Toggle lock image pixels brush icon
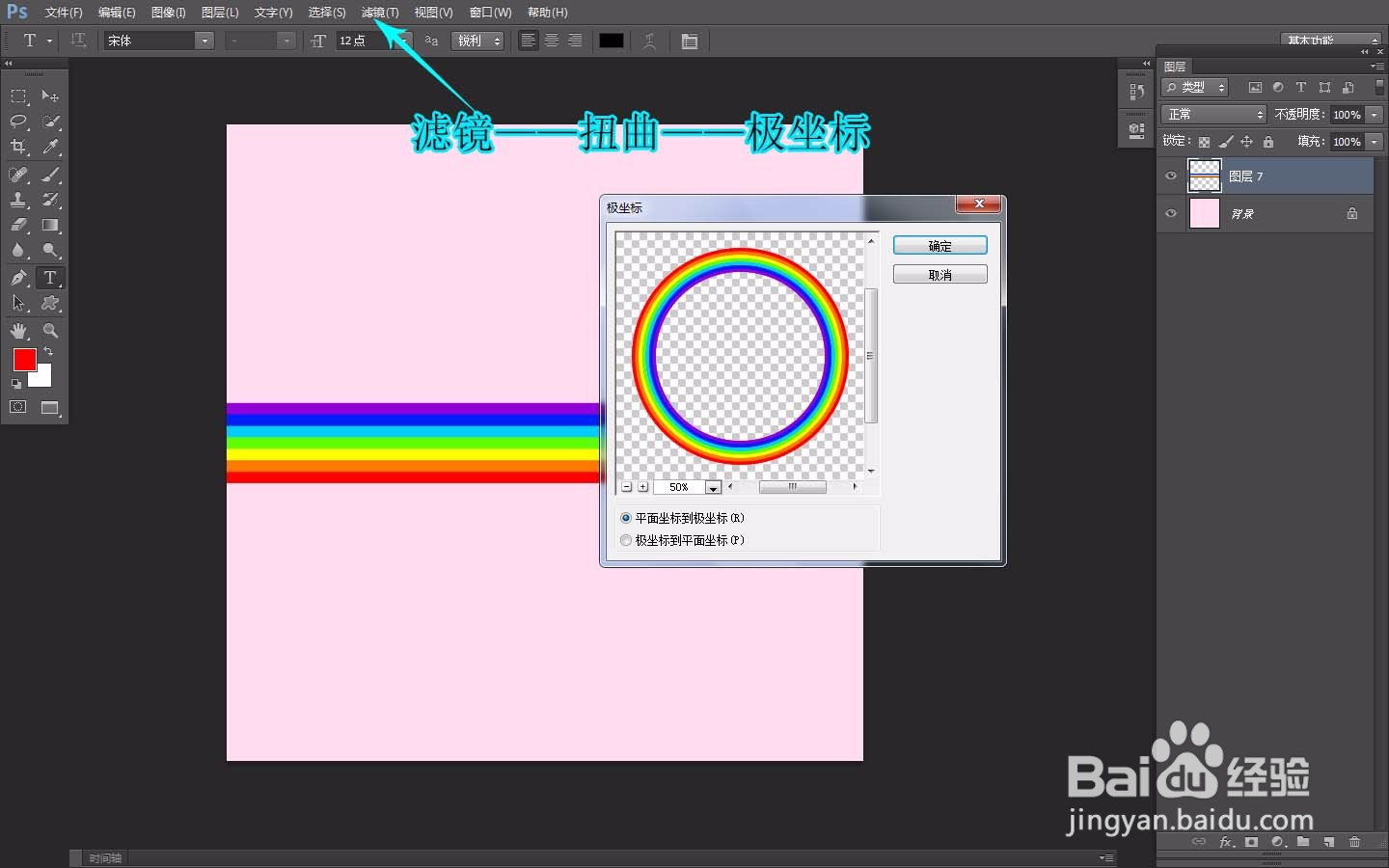This screenshot has height=868, width=1389. click(1225, 142)
